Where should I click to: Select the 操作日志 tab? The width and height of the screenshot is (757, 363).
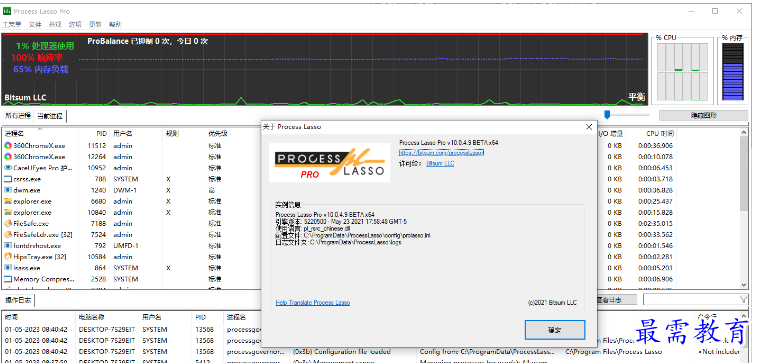click(x=18, y=300)
